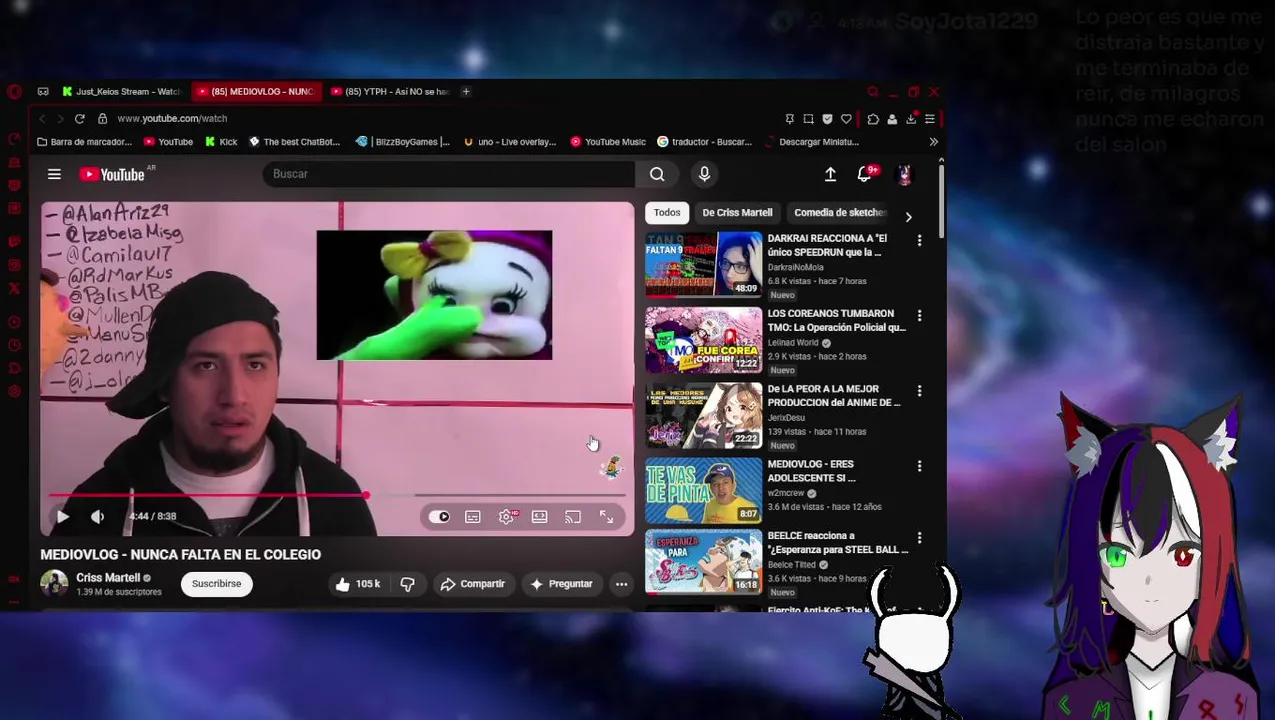Image resolution: width=1275 pixels, height=720 pixels.
Task: Open the browser's tab search icon
Action: 873,91
